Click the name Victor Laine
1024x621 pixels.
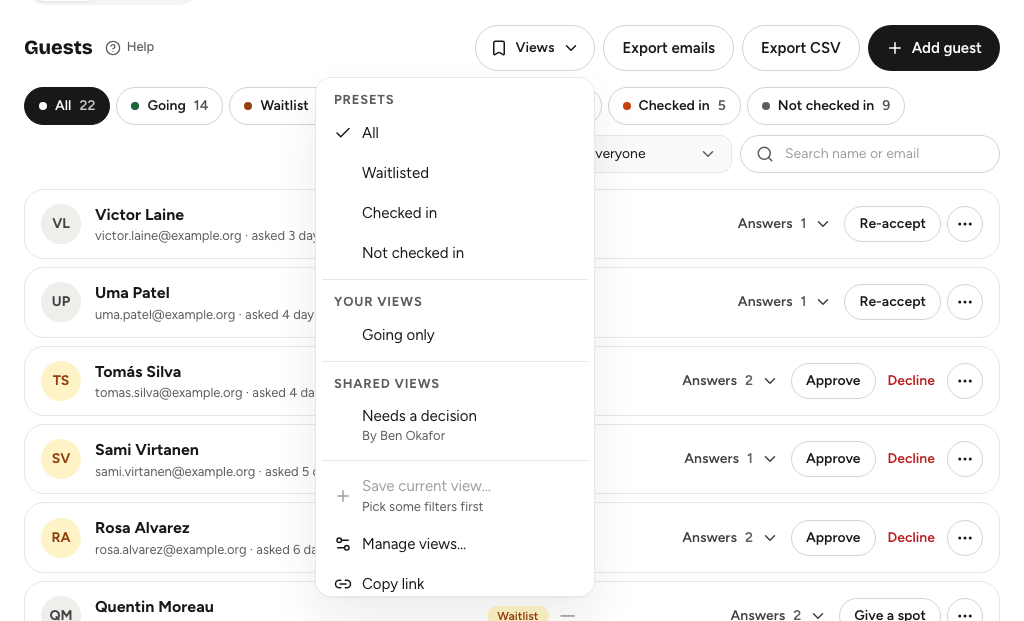[139, 215]
